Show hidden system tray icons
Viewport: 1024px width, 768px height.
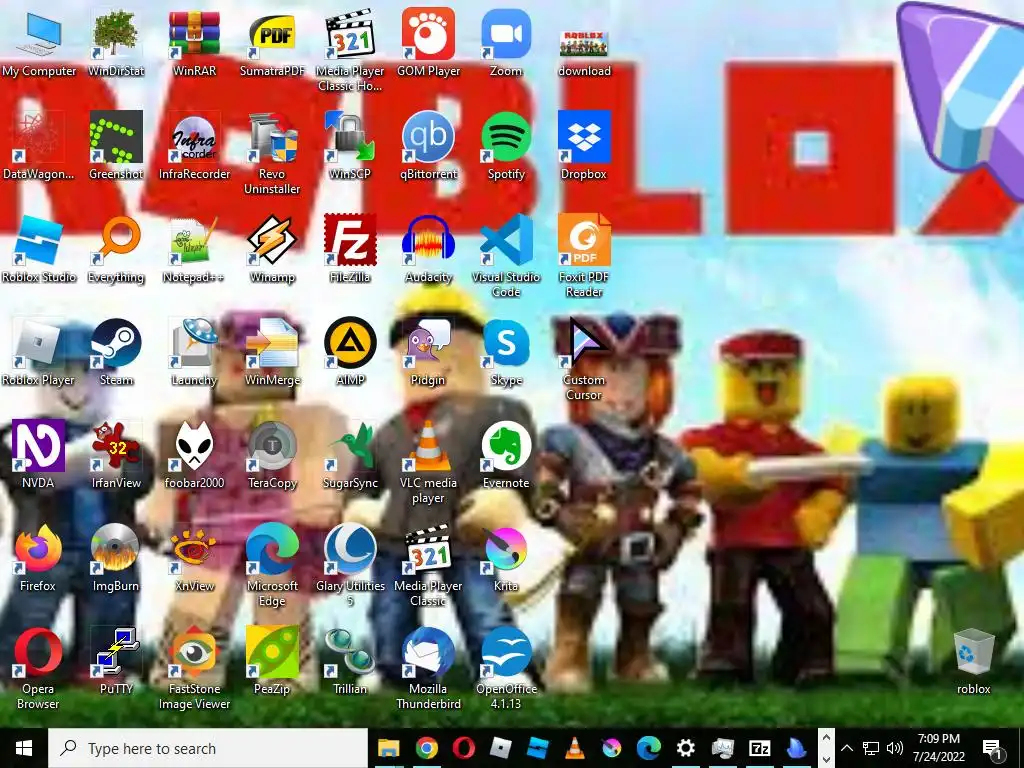(847, 748)
